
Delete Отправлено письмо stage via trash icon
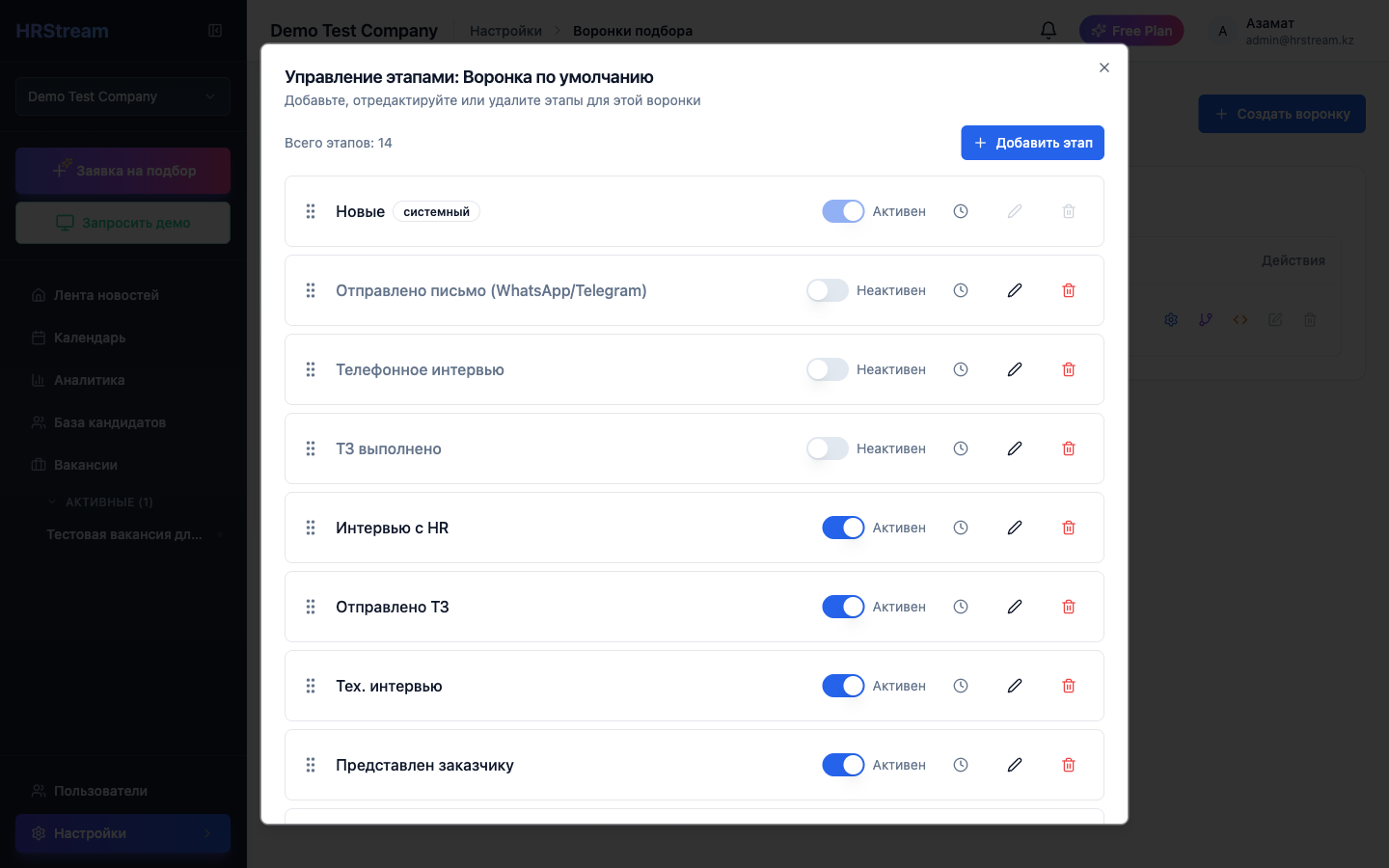pos(1068,290)
